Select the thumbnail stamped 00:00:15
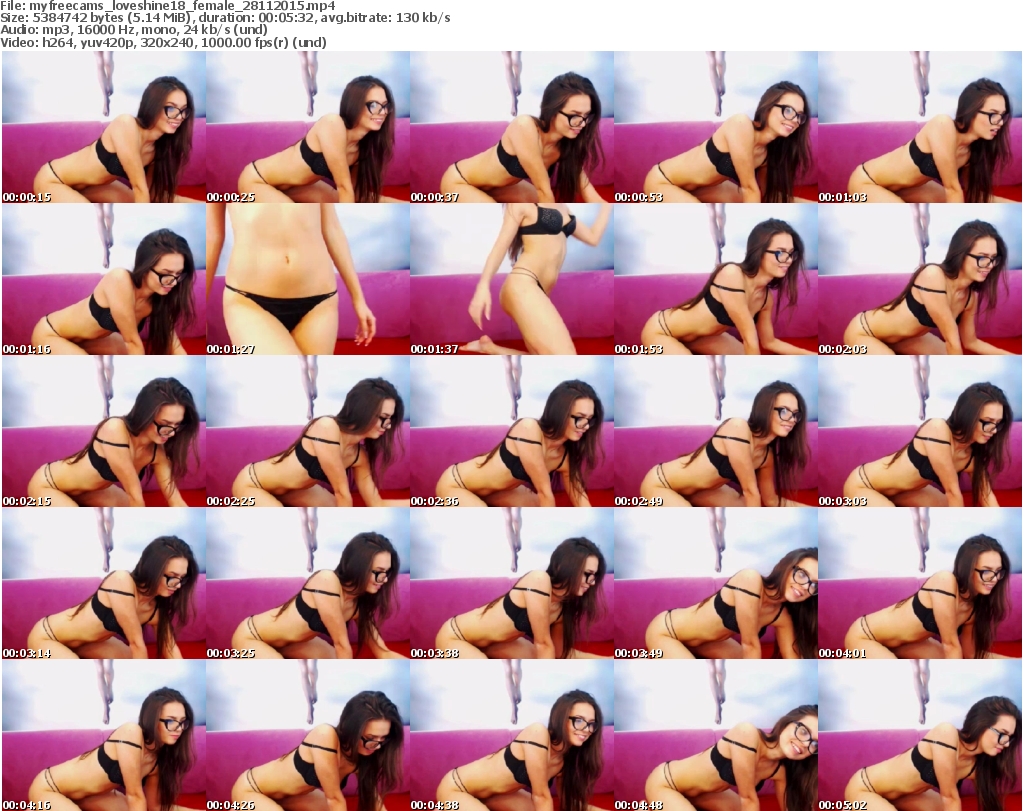The width and height of the screenshot is (1024, 811). pos(104,127)
